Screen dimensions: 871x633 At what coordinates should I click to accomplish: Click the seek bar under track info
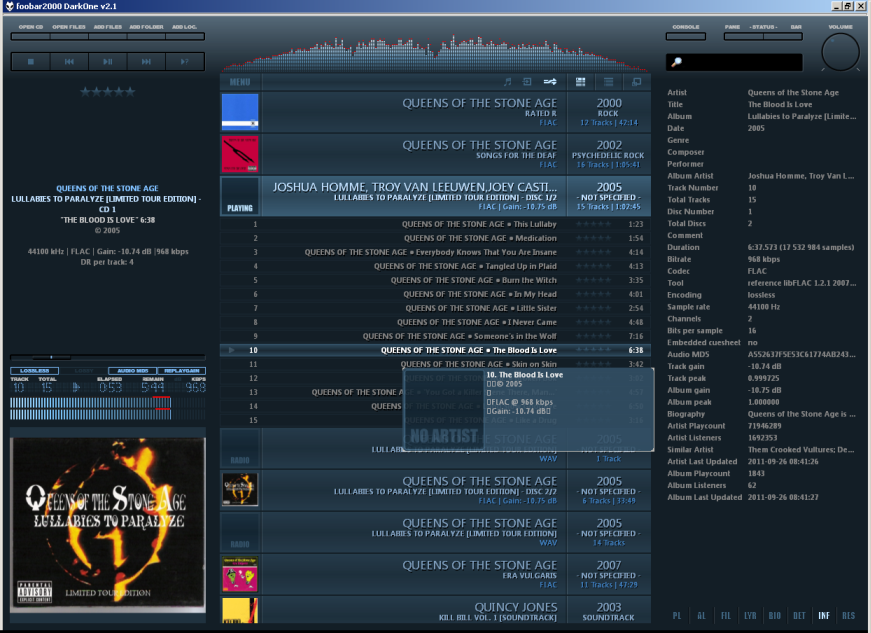pyautogui.click(x=108, y=357)
